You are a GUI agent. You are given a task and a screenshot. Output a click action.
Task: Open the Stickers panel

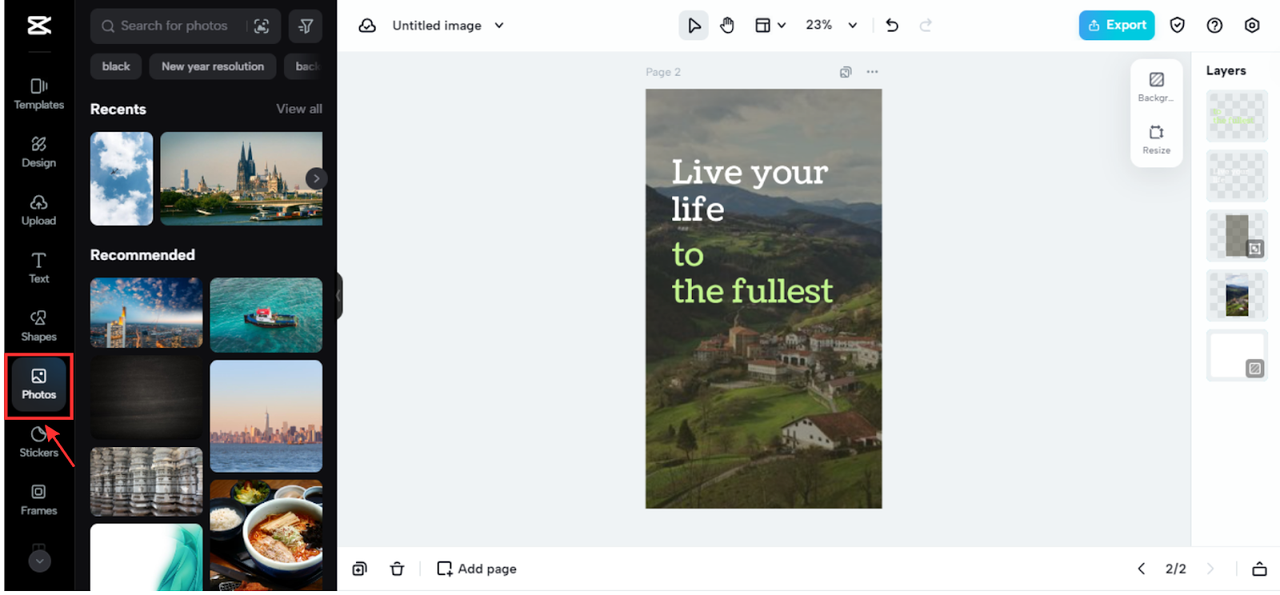pos(39,442)
